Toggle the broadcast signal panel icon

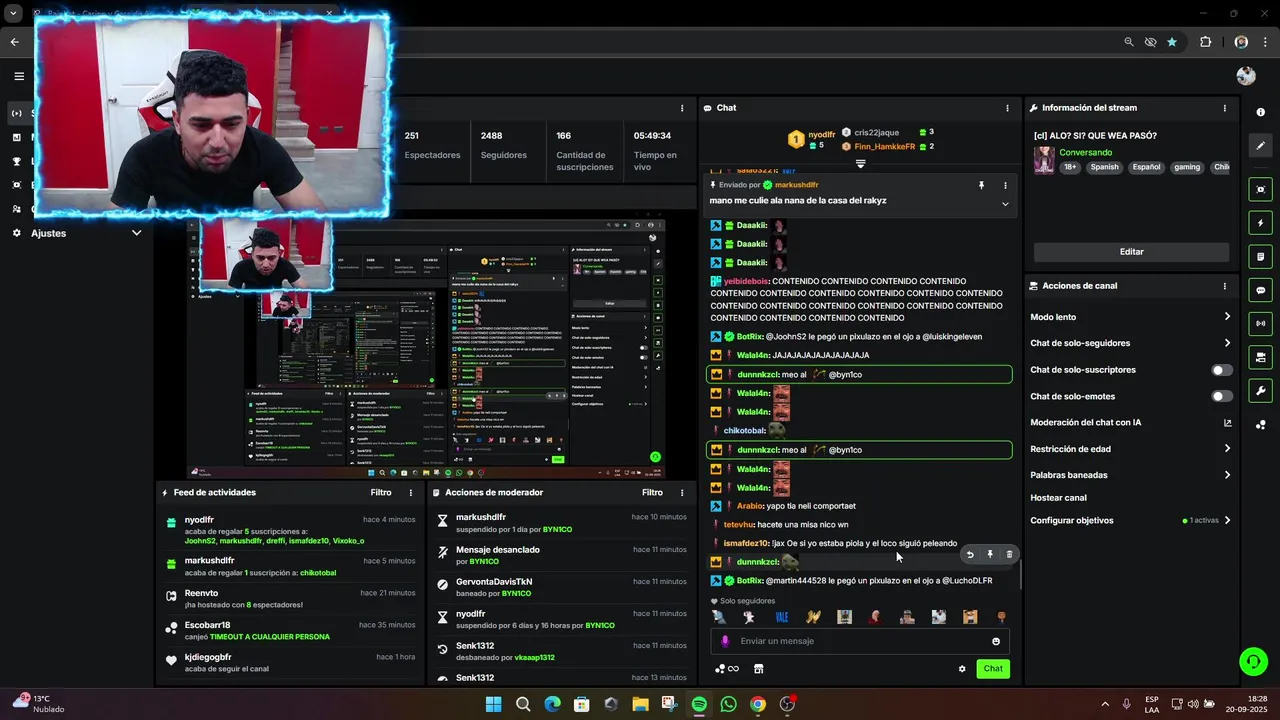(1261, 323)
